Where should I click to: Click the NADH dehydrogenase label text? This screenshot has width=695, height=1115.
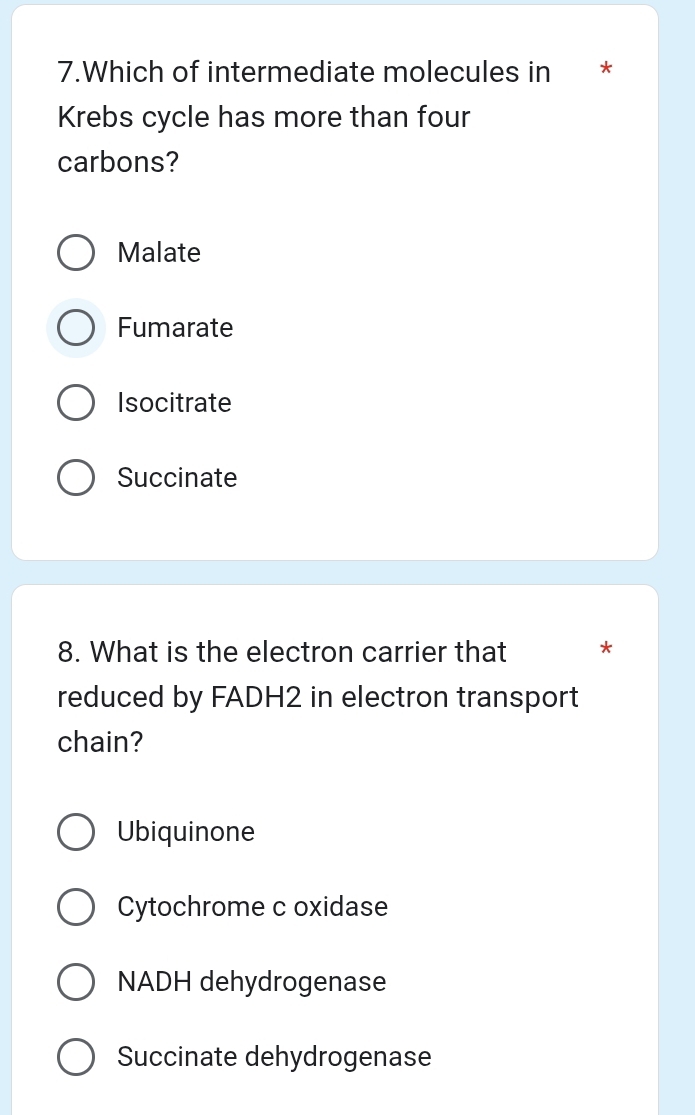click(x=251, y=981)
